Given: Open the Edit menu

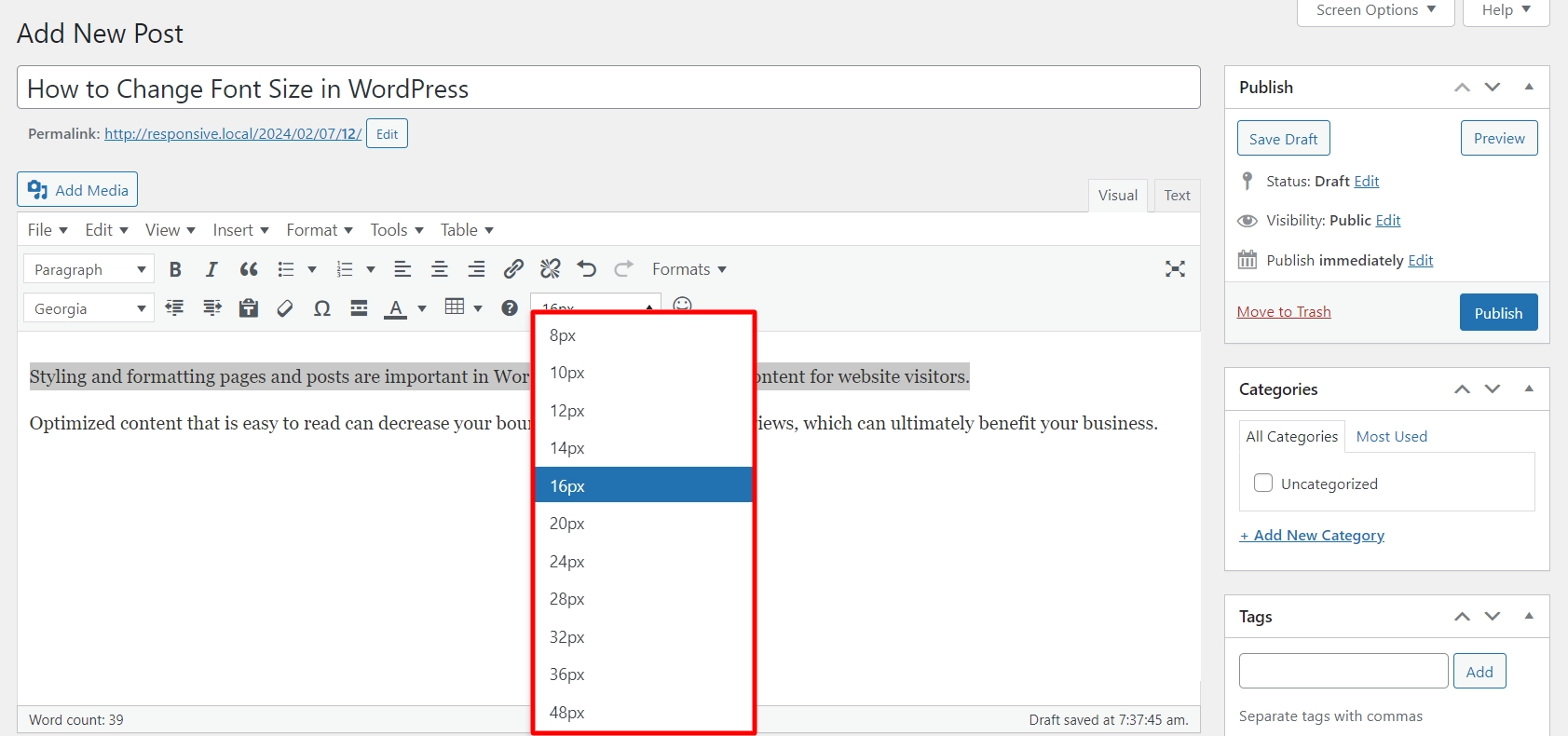Looking at the screenshot, I should click(x=106, y=230).
